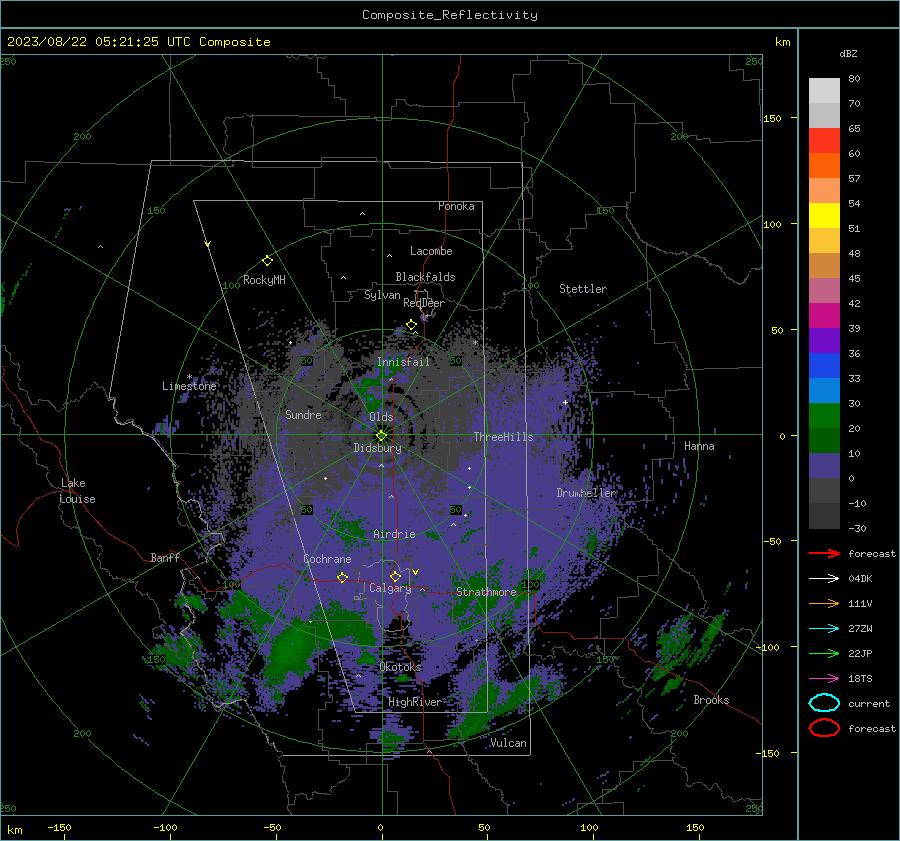
Task: Select the orange 111V arrow icon
Action: (x=824, y=603)
